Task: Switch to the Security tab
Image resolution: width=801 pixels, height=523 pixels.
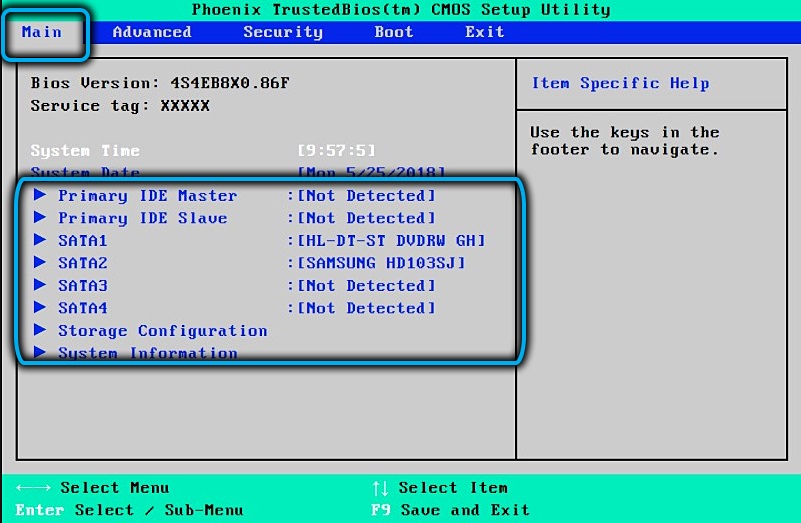Action: [x=283, y=32]
